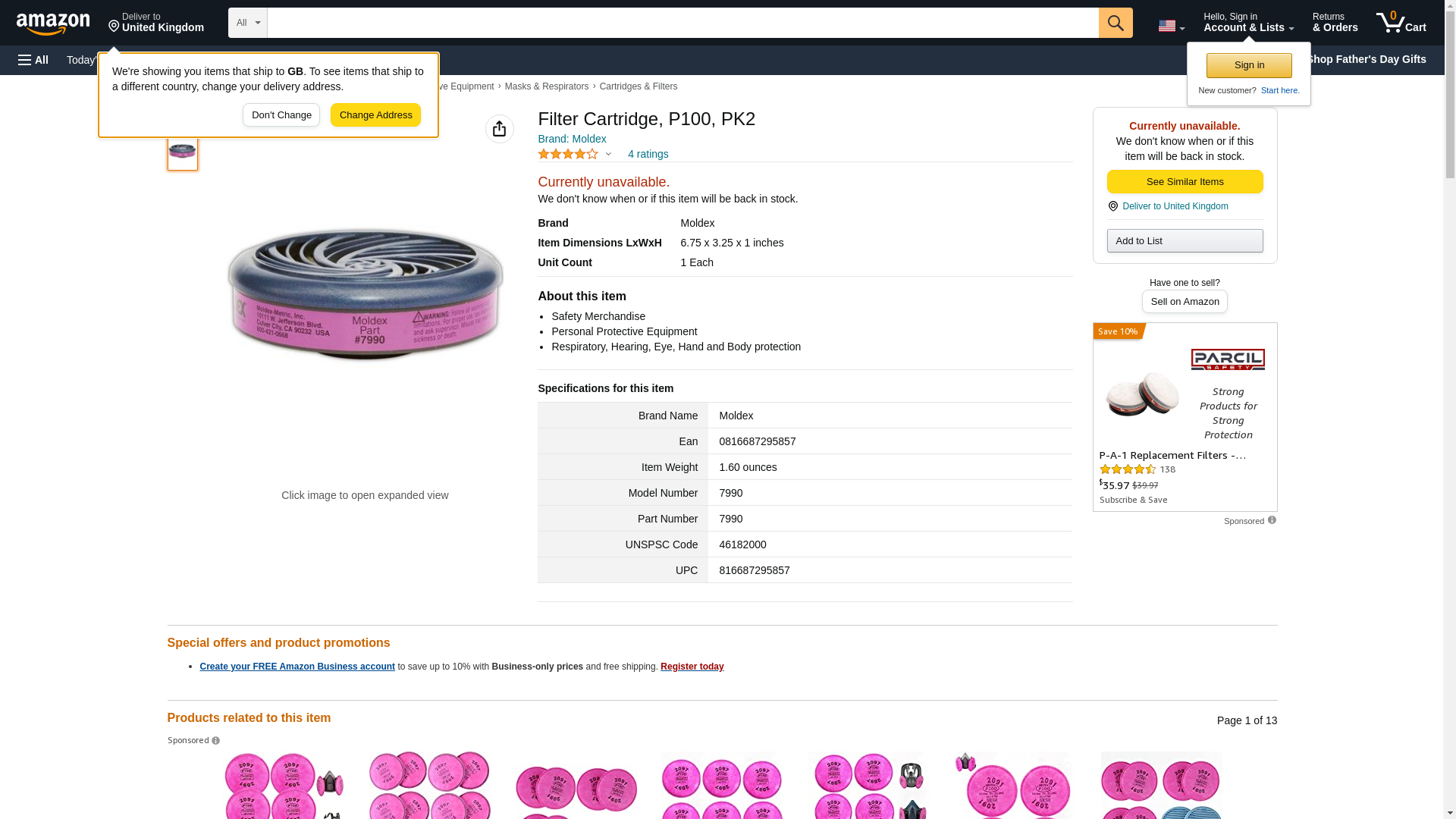Image resolution: width=1456 pixels, height=819 pixels.
Task: Open Shop Father's Day Gifts
Action: click(x=1366, y=59)
